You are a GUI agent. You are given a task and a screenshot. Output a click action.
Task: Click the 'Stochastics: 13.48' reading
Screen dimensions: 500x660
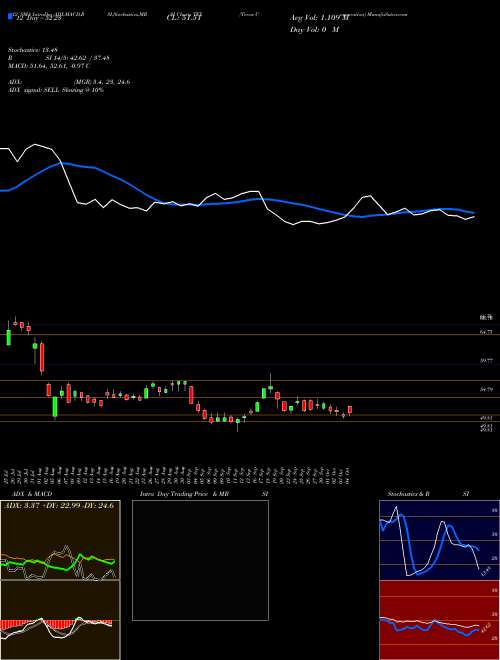(x=31, y=50)
